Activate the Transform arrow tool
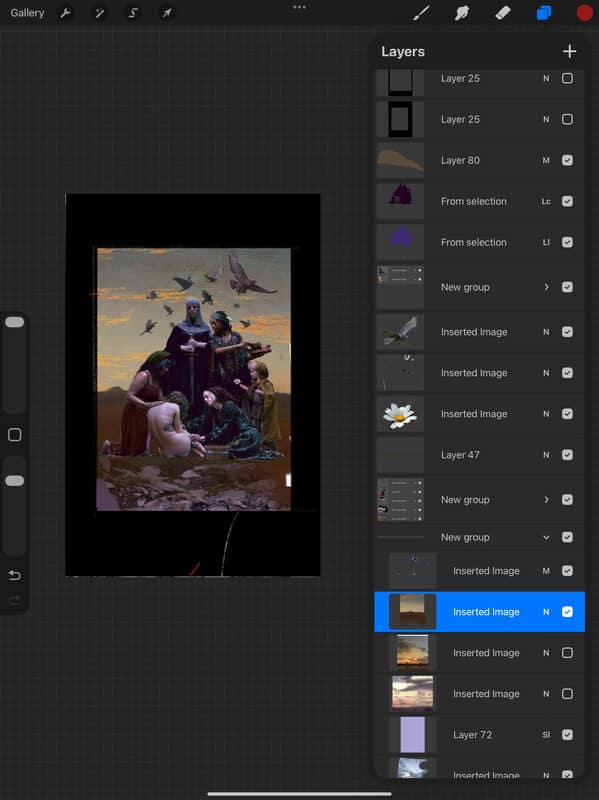The image size is (599, 800). pyautogui.click(x=167, y=13)
